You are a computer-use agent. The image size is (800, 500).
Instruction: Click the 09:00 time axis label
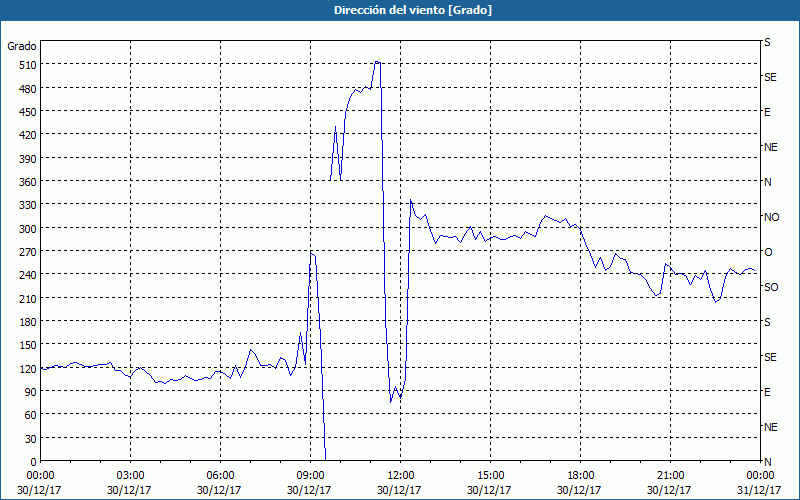point(310,476)
